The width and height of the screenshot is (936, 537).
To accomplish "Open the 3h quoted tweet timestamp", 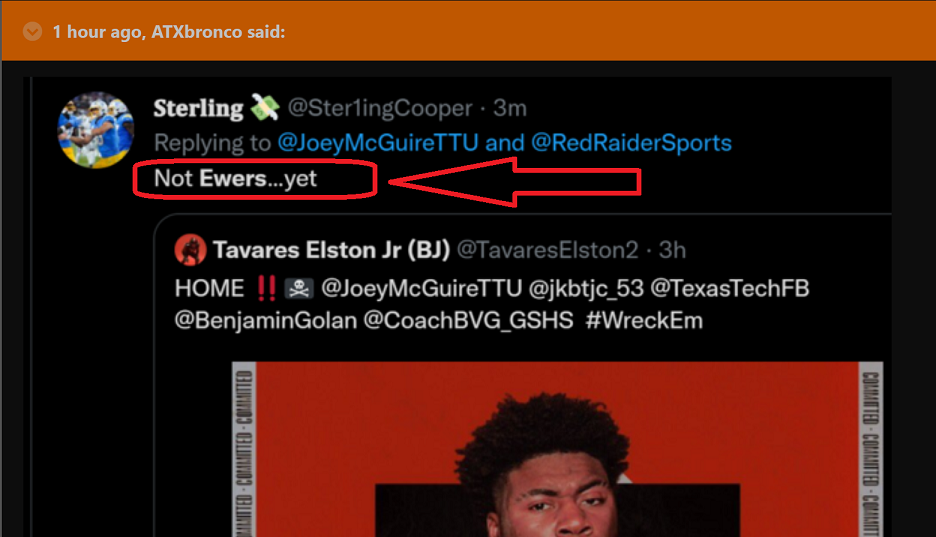I will (x=672, y=250).
